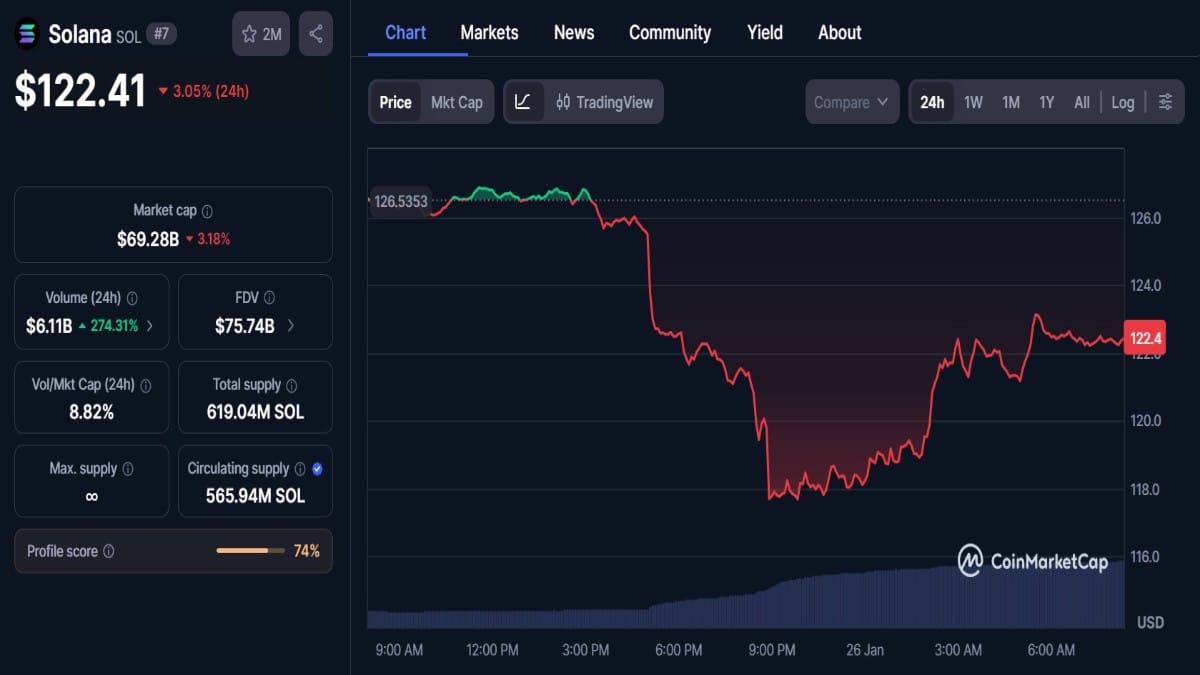Screen dimensions: 1200x675
Task: Open the Markets tab
Action: click(x=489, y=33)
